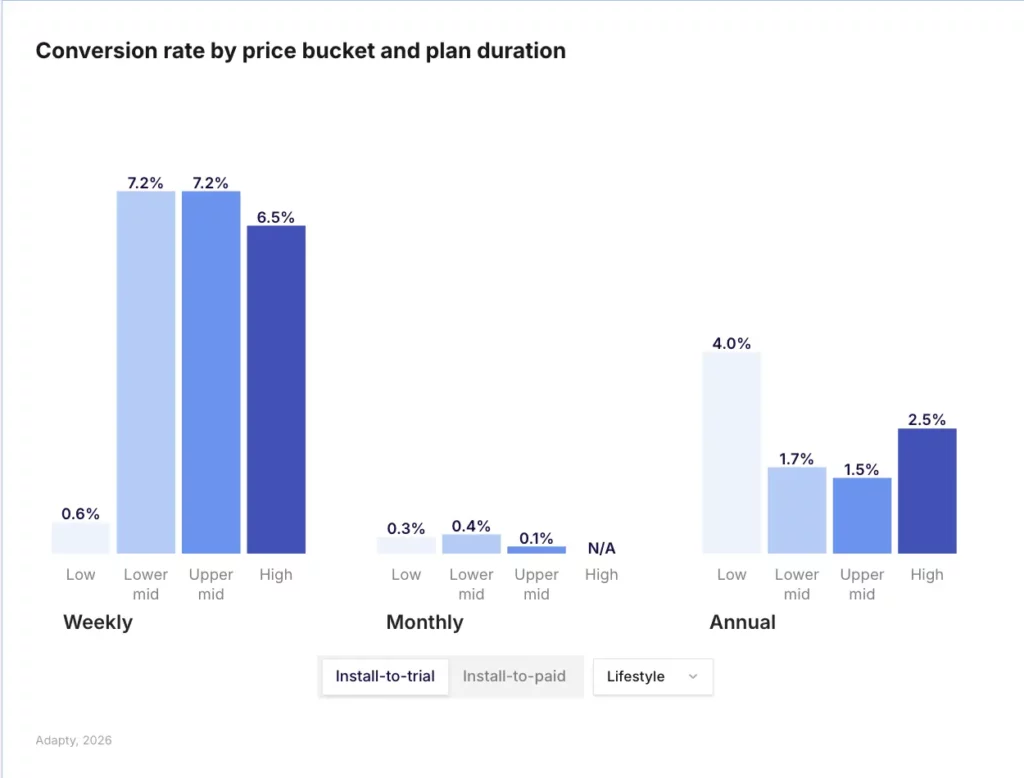Select the 1.7% Lower mid Annual bar
Screen dimensions: 1024x778
click(x=796, y=510)
